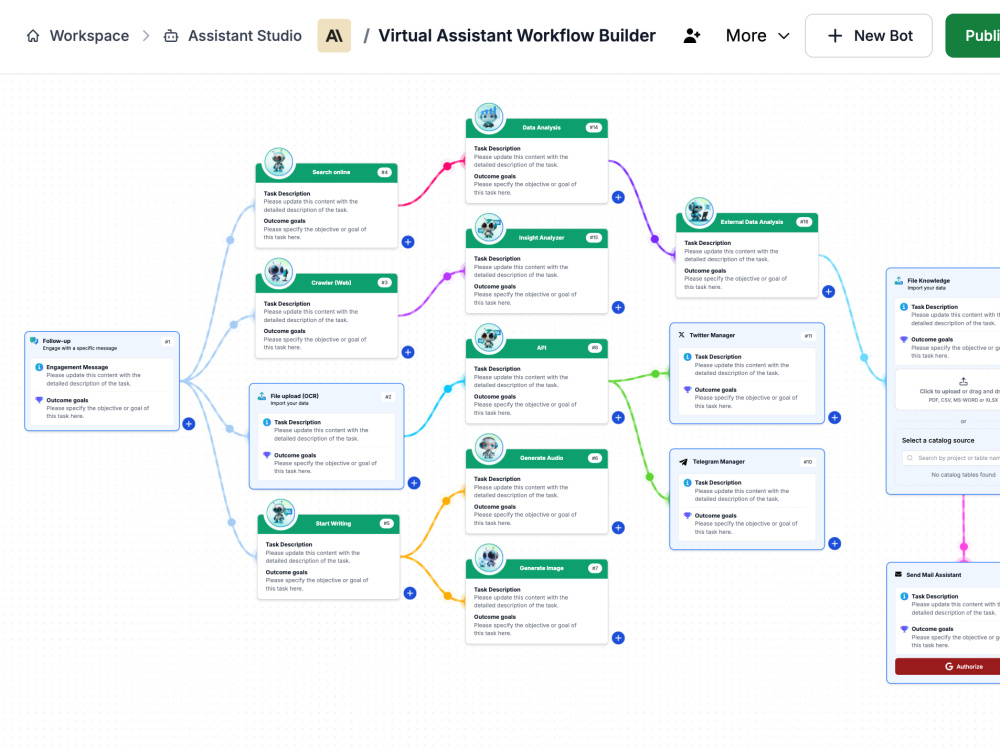This screenshot has height=750, width=1000.
Task: Click the green Publish button
Action: pos(973,36)
